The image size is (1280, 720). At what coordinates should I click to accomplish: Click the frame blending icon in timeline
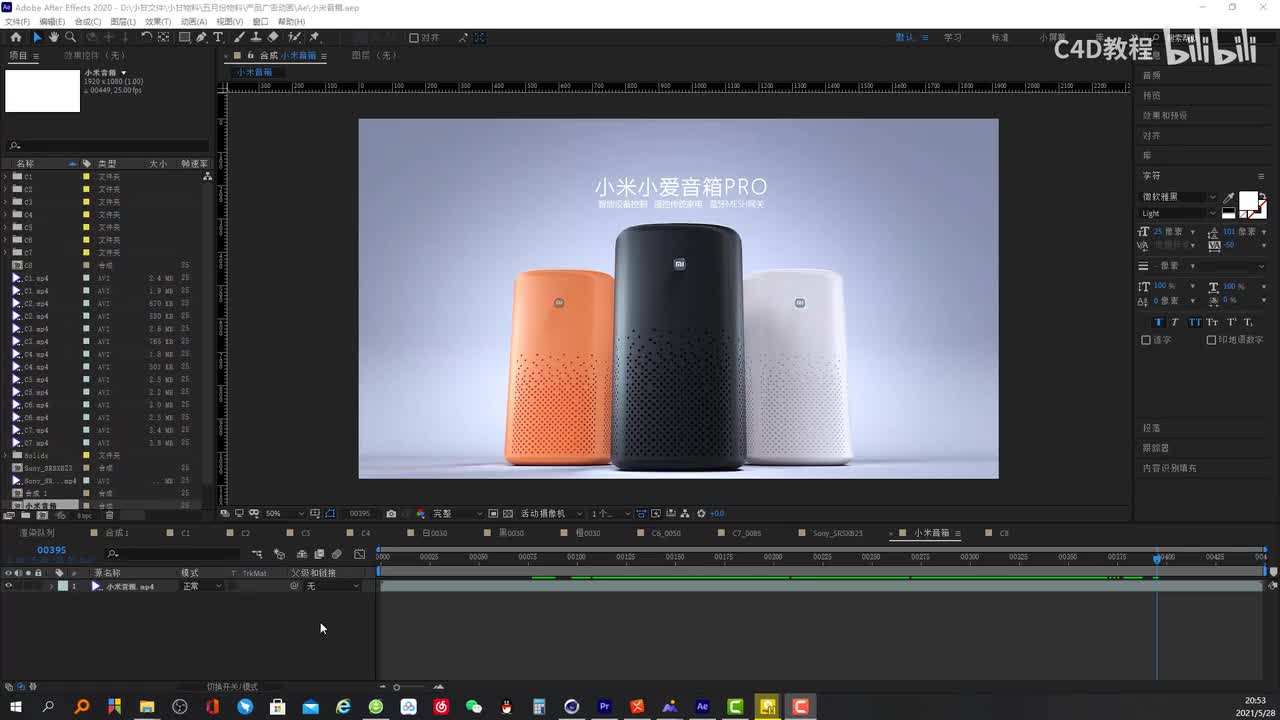(x=319, y=554)
